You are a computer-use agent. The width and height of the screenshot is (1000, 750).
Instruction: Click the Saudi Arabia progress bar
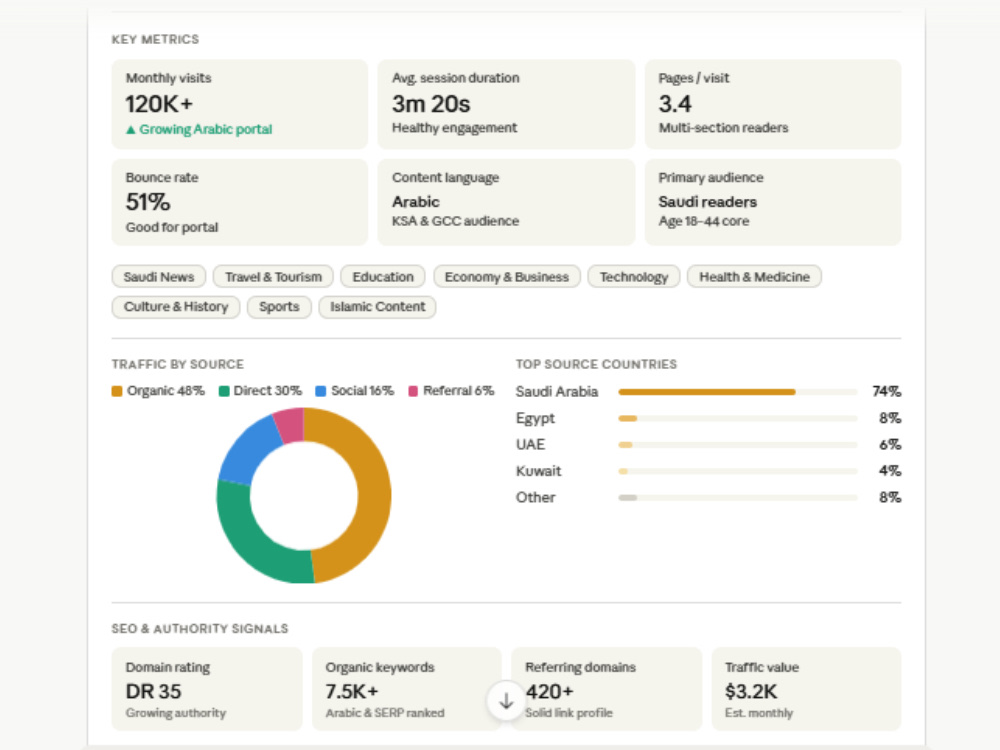738,392
